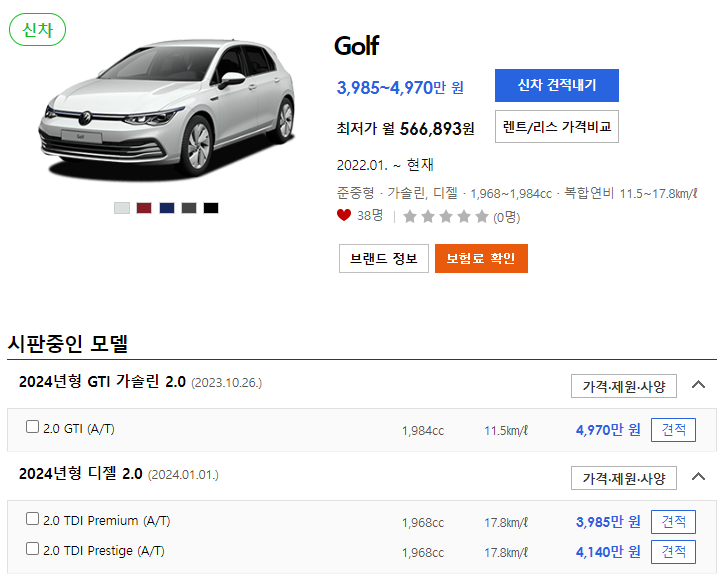Image resolution: width=724 pixels, height=586 pixels.
Task: Click the 보험료 확인 button
Action: click(x=481, y=258)
